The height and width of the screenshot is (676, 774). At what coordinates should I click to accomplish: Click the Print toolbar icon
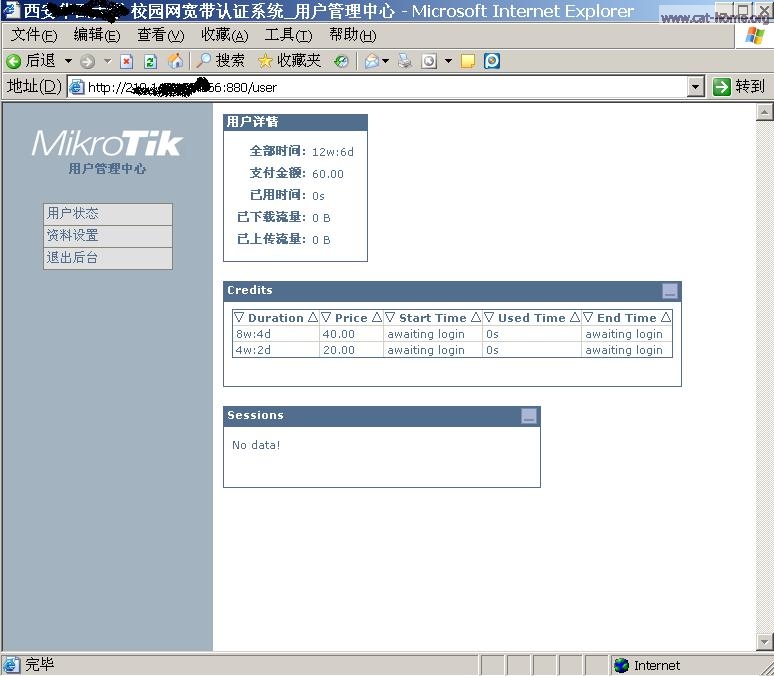coord(405,61)
